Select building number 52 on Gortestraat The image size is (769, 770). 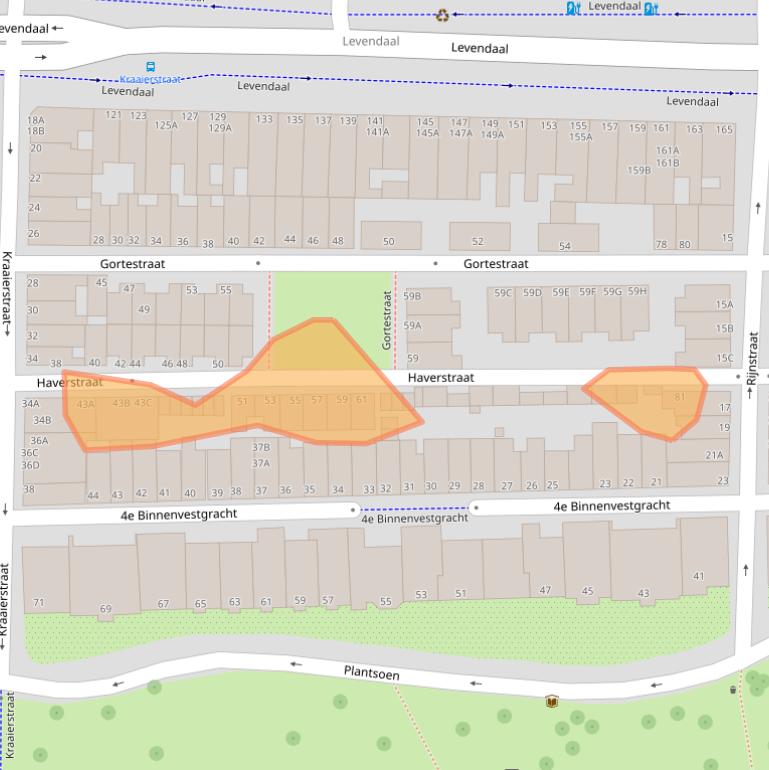pos(478,241)
